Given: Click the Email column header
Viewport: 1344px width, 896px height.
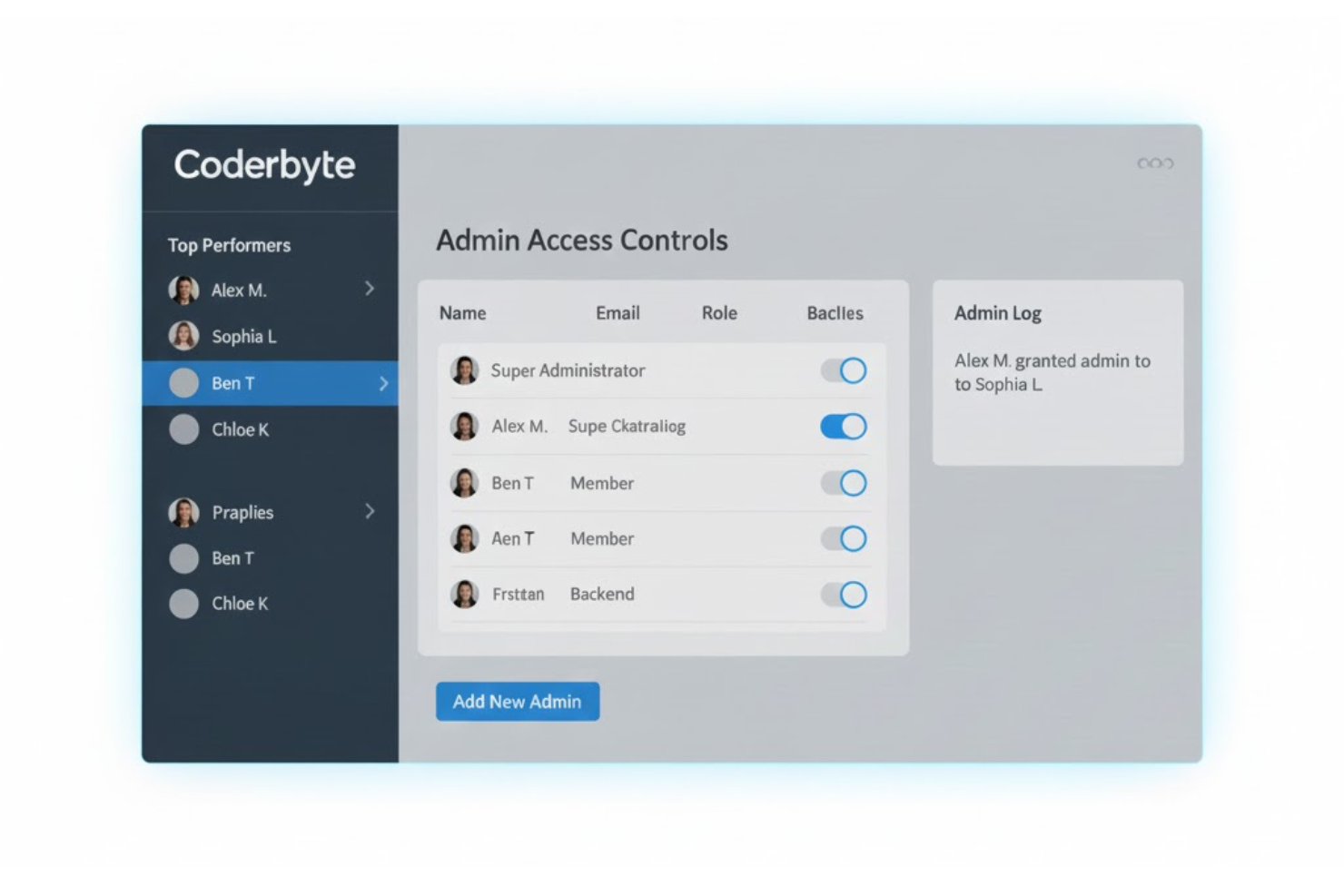Looking at the screenshot, I should (618, 313).
